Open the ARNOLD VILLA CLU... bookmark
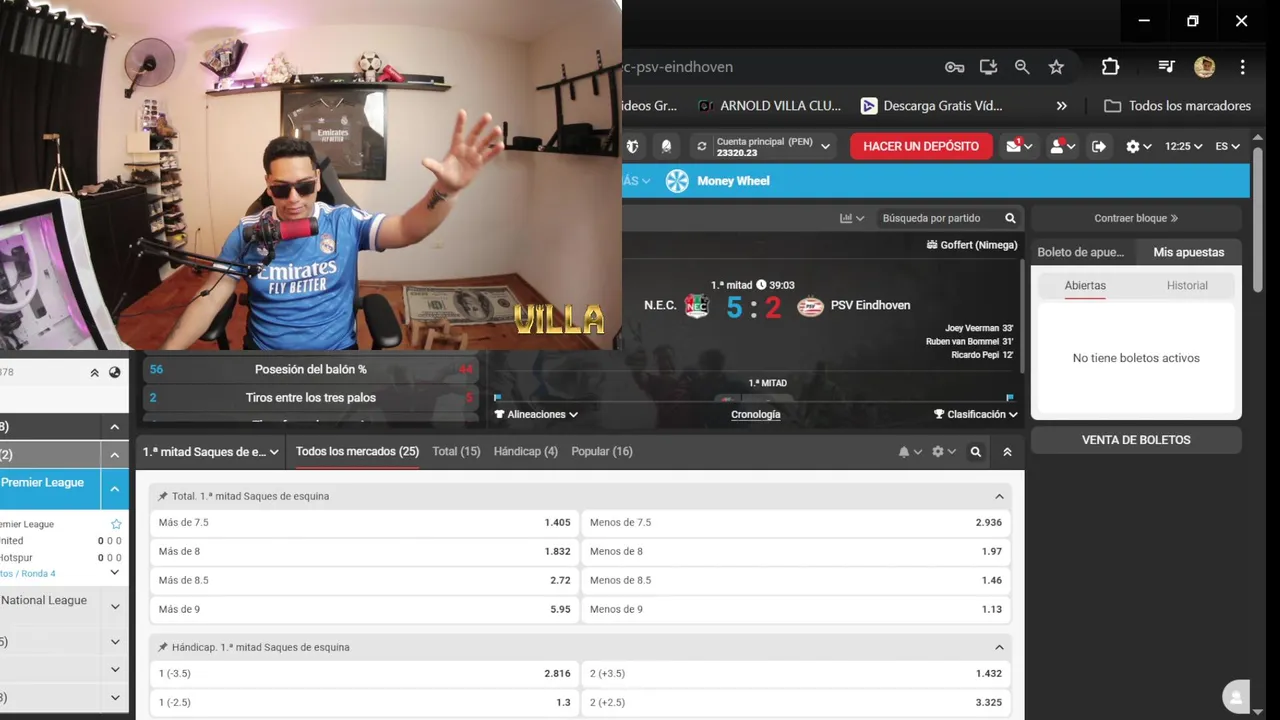 coord(770,106)
